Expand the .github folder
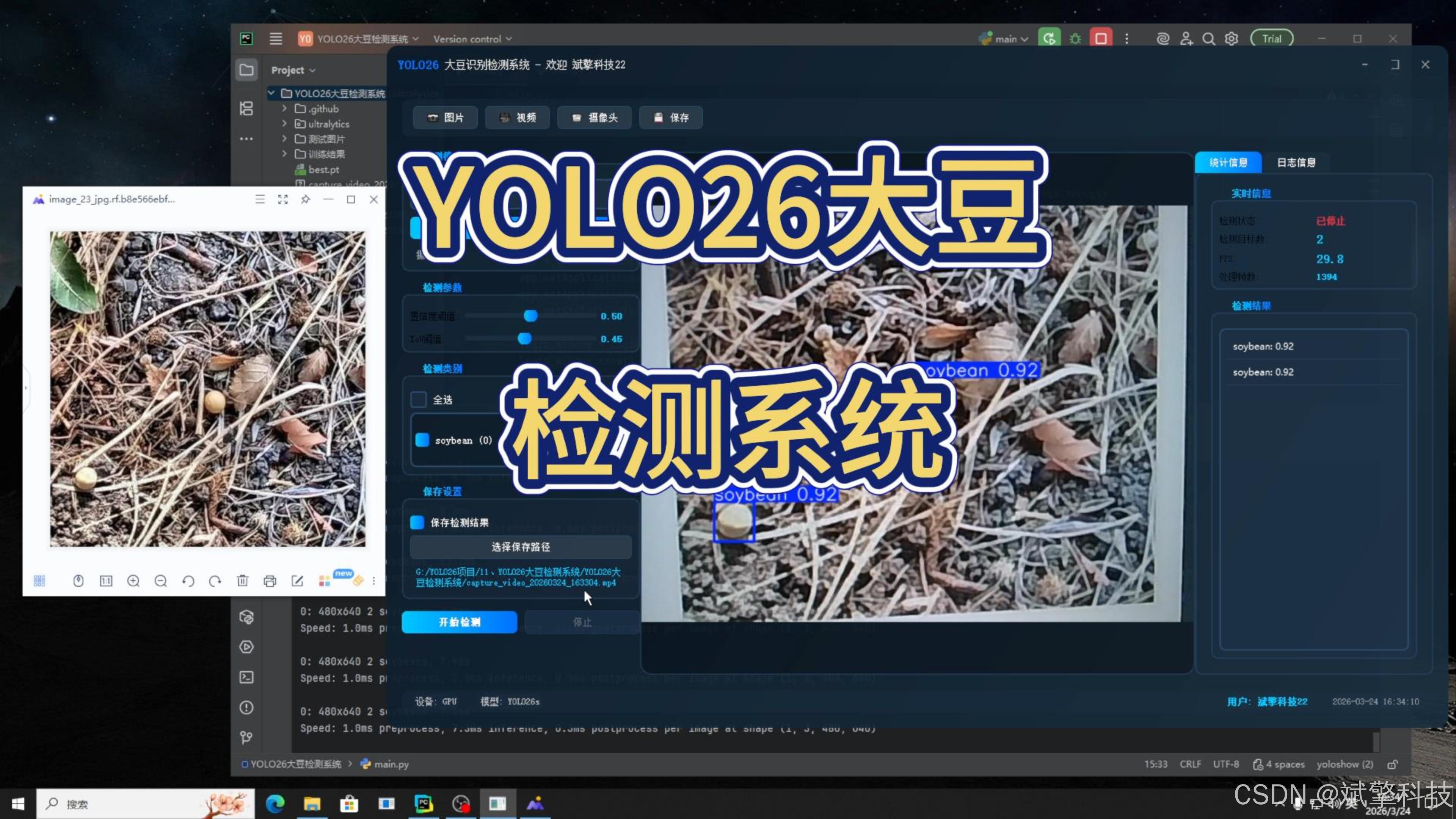Viewport: 1456px width, 819px height. [284, 108]
